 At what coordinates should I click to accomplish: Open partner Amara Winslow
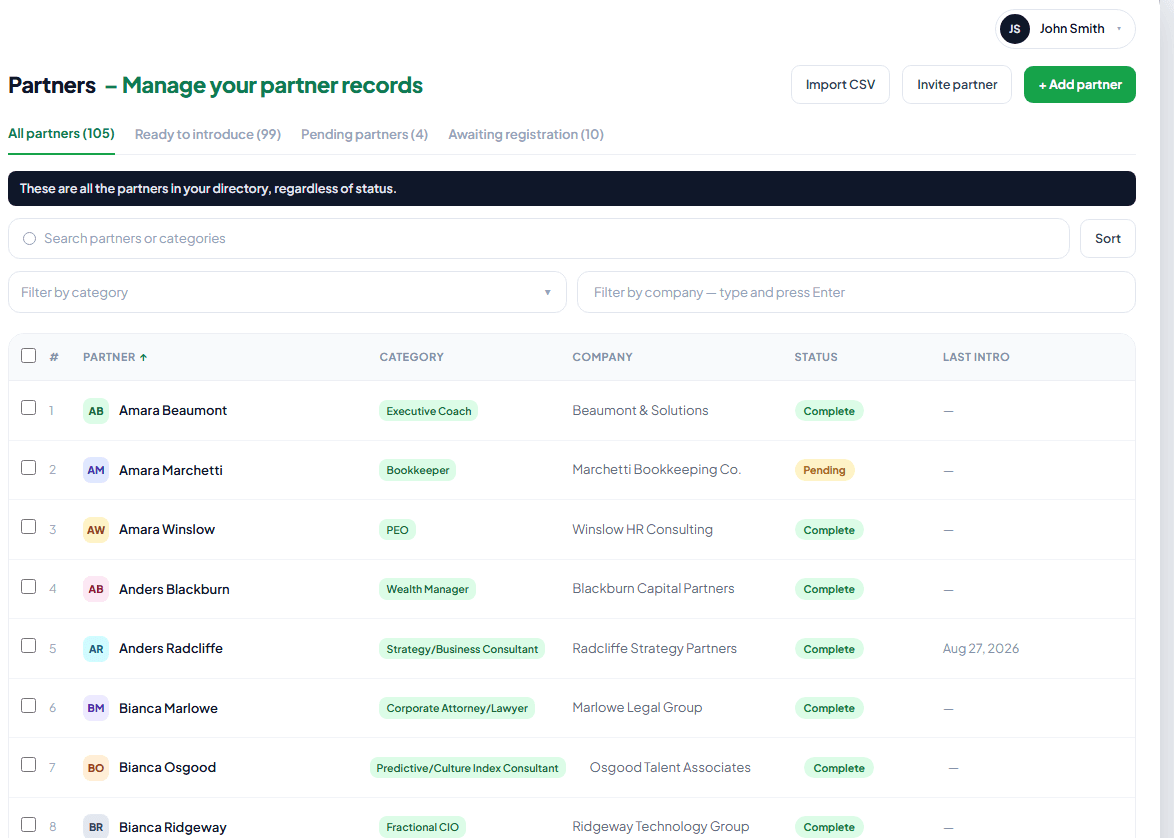click(167, 529)
